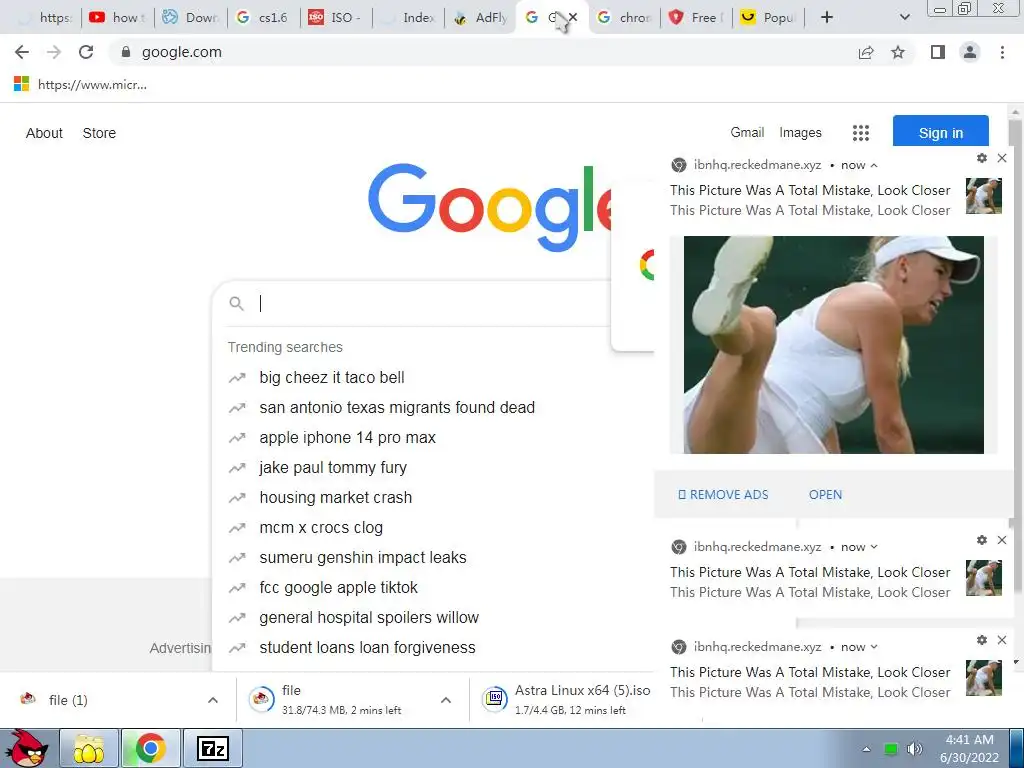Go back to the previous page

[22, 52]
